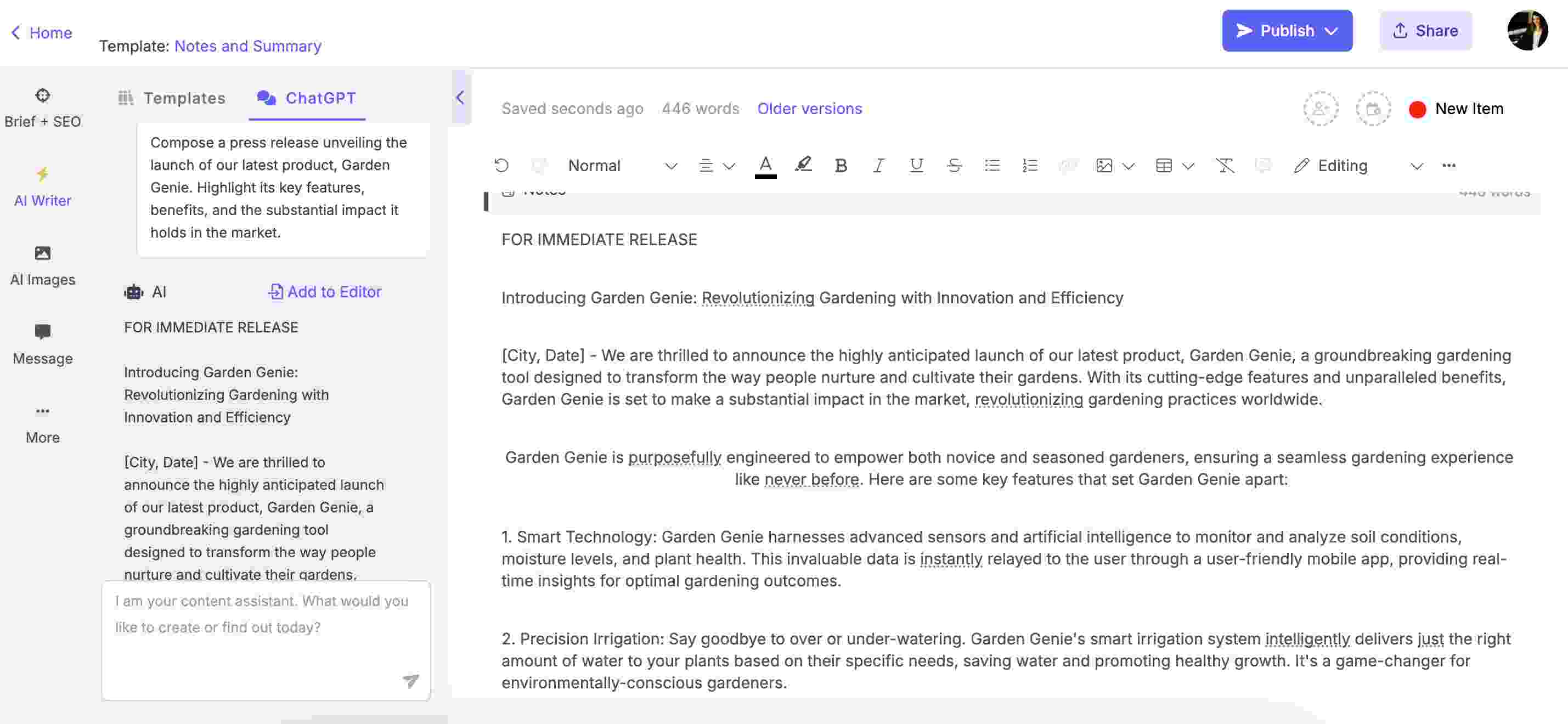1568x724 pixels.
Task: Open AI Images in the sidebar
Action: 43,267
